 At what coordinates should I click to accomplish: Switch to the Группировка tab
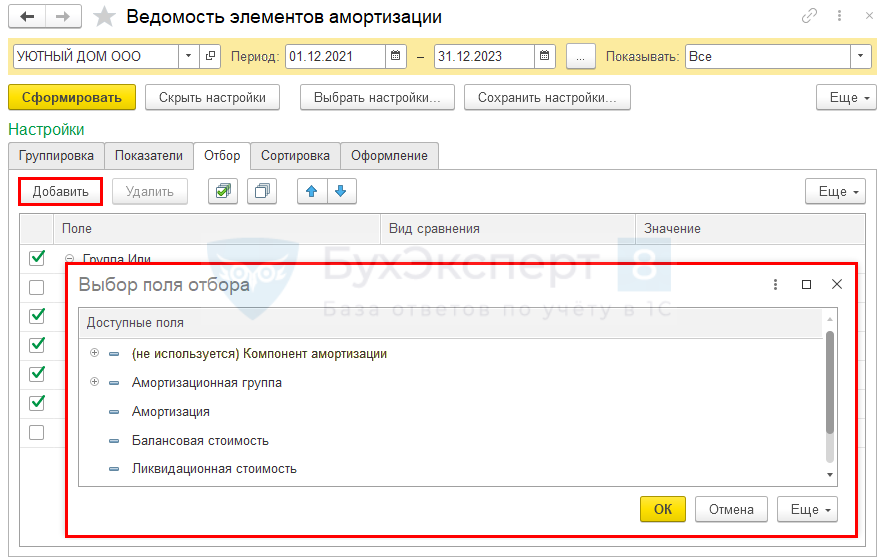tap(56, 155)
